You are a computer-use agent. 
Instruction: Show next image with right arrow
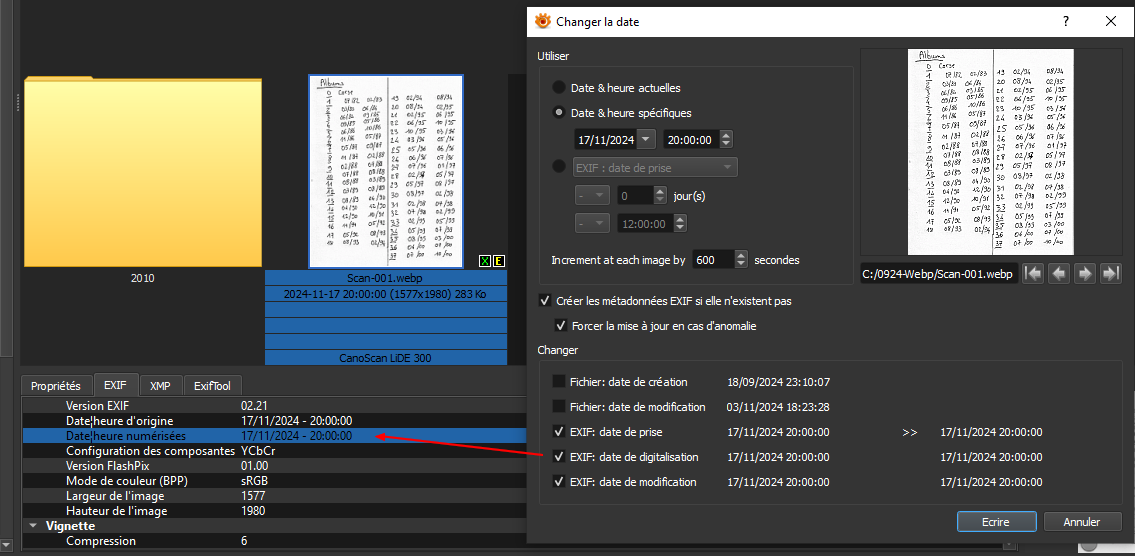click(1085, 273)
